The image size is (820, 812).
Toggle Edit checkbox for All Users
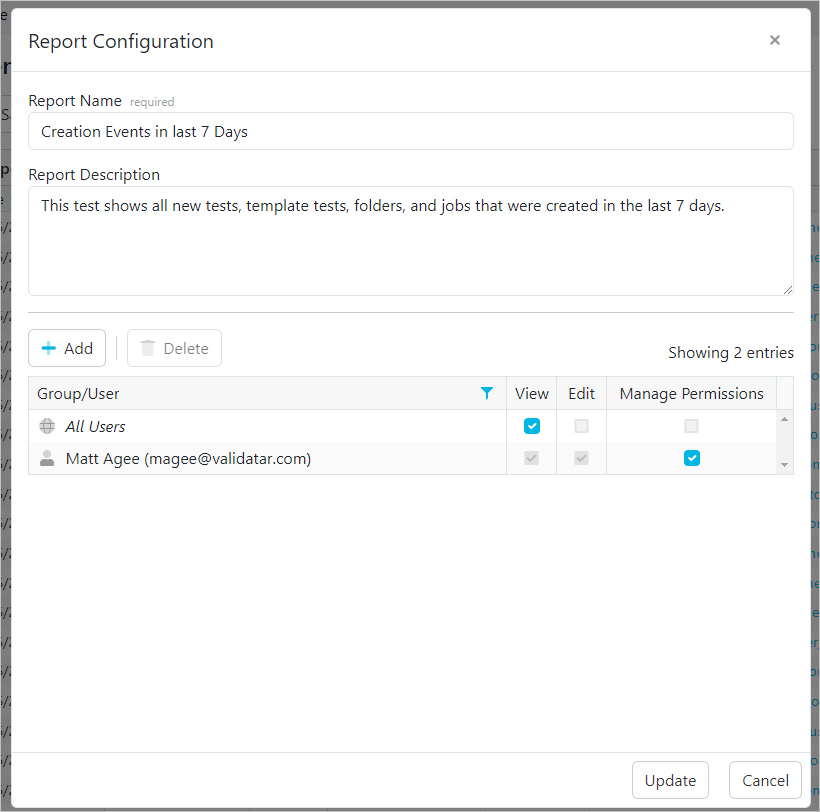(x=581, y=426)
